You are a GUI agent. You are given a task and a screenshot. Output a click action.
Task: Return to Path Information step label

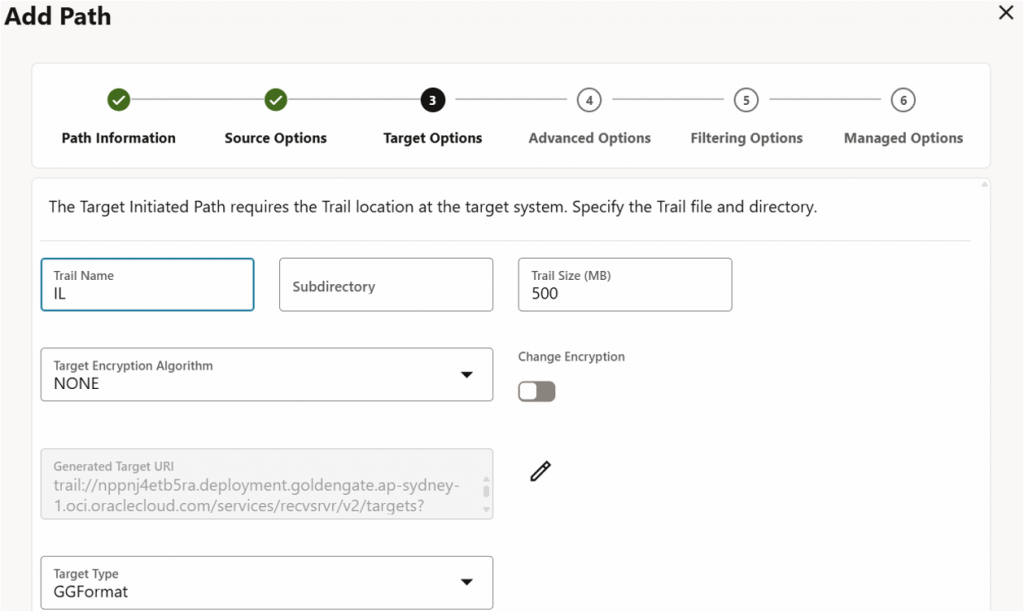point(118,138)
